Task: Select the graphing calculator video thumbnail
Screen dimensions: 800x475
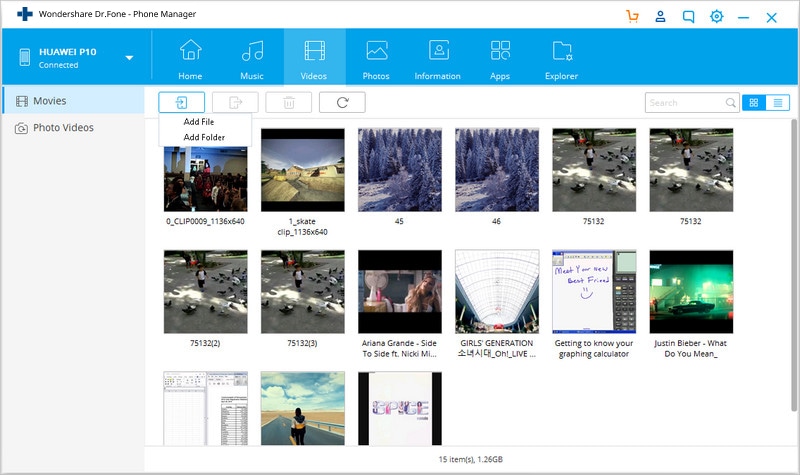Action: [x=594, y=292]
